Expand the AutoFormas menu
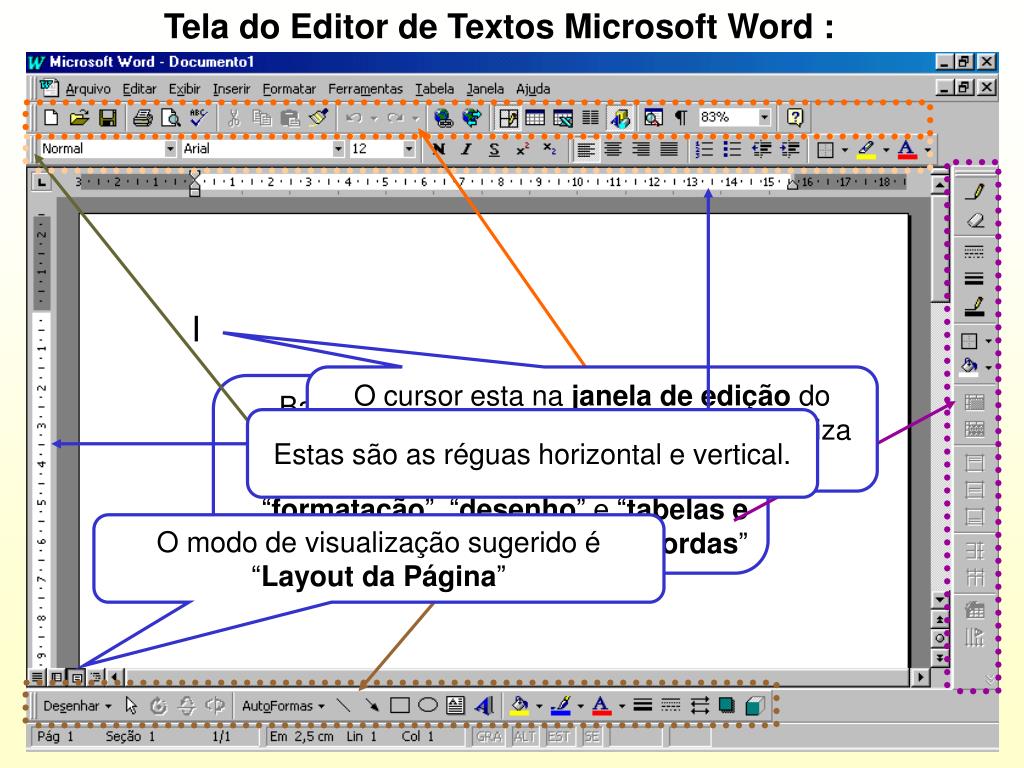1024x768 pixels. (x=283, y=706)
